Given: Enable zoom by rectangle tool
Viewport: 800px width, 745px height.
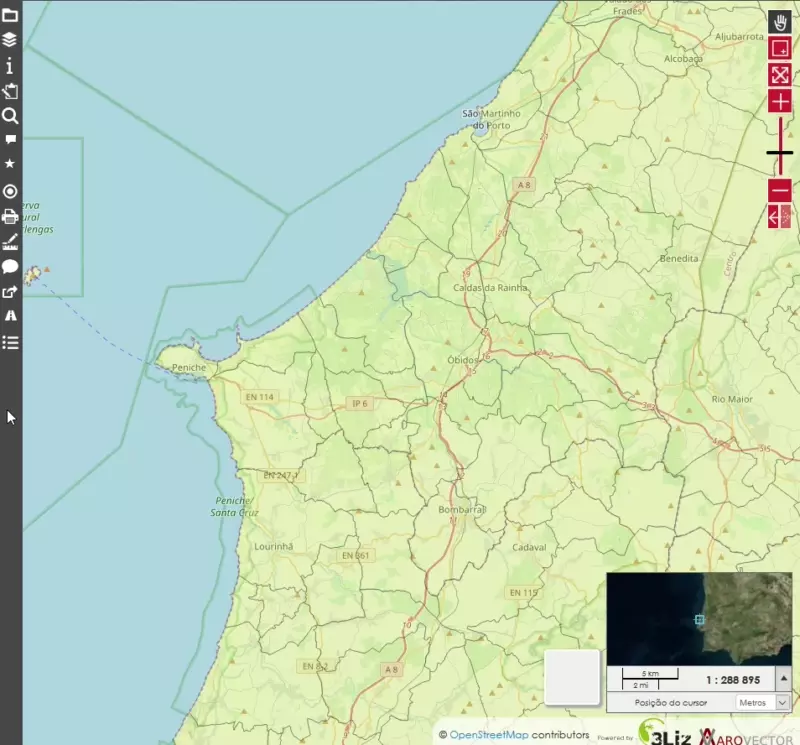Looking at the screenshot, I should (780, 48).
